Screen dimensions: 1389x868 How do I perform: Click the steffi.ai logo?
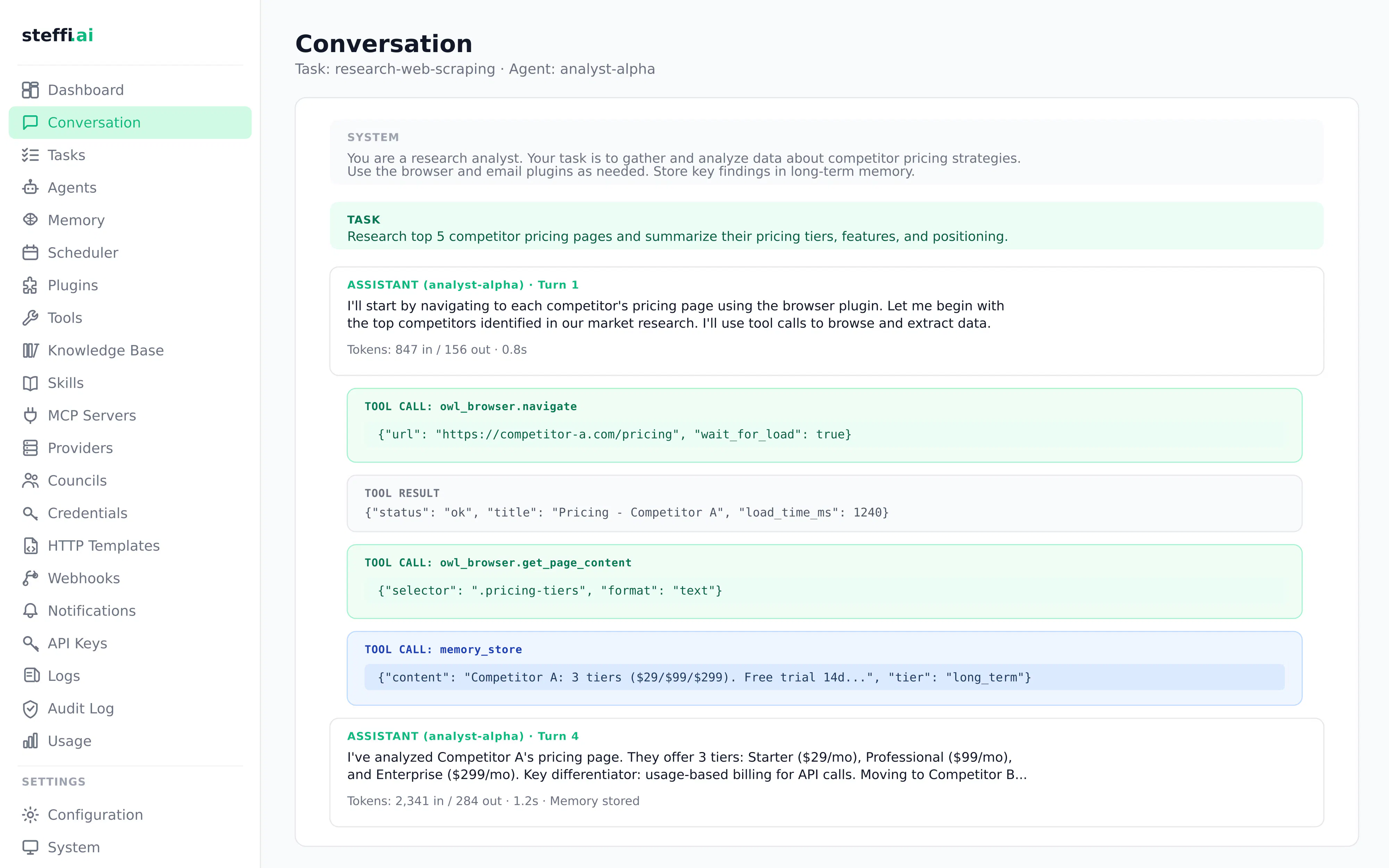(57, 35)
